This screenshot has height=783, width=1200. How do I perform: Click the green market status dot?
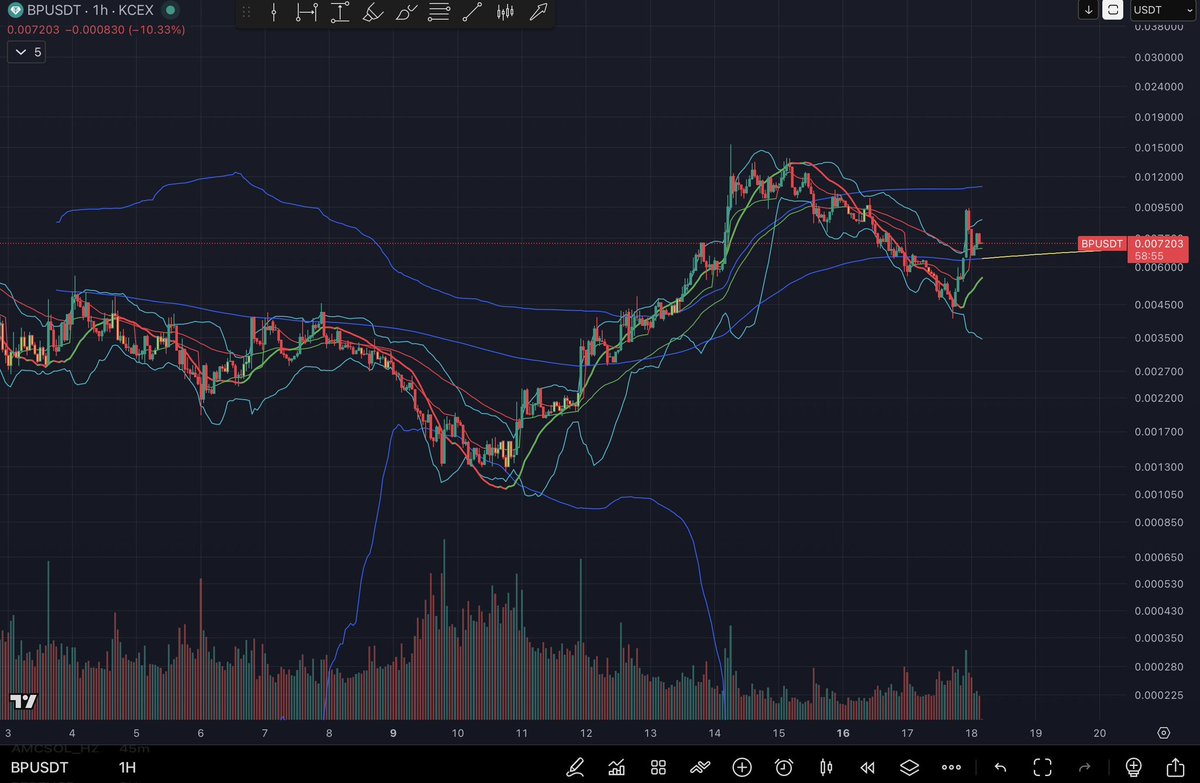coord(171,11)
